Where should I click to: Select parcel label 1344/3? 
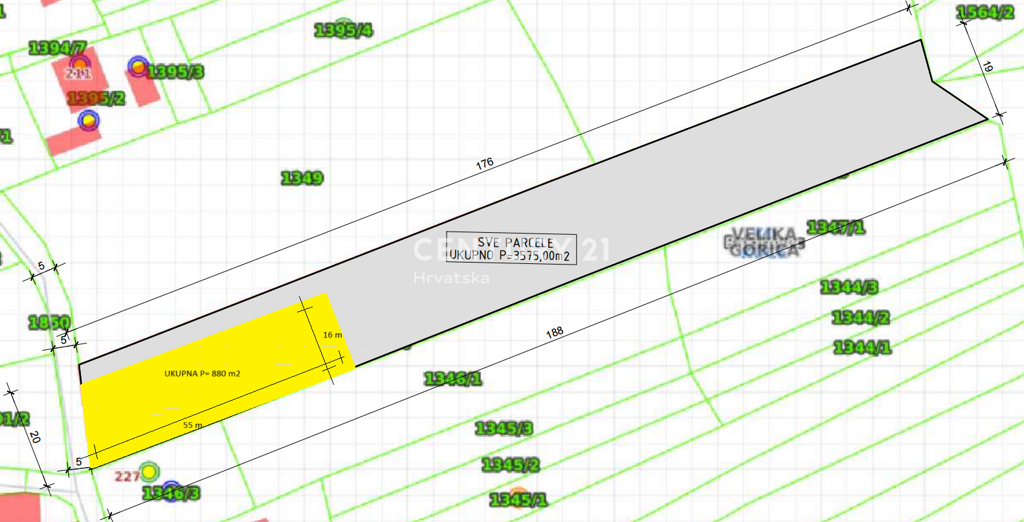[x=849, y=288]
